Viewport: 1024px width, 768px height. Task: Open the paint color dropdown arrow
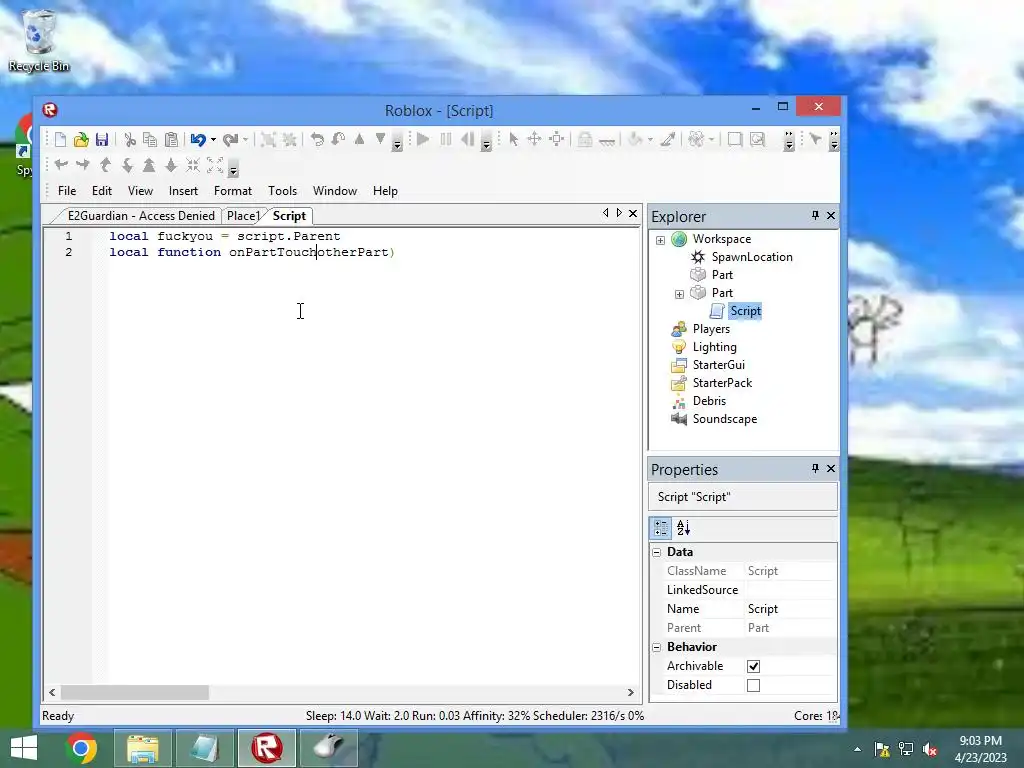coord(650,140)
